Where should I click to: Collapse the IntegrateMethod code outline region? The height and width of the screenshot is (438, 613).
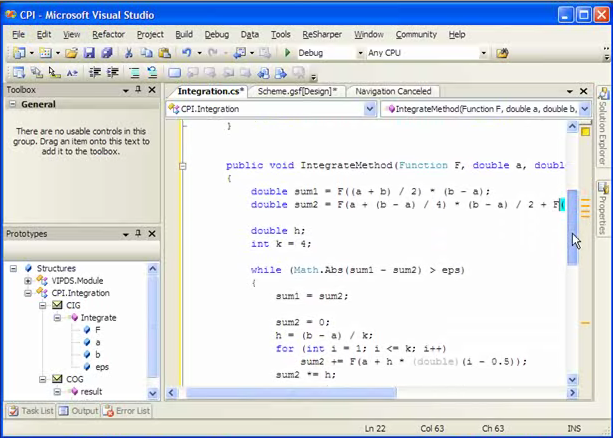pyautogui.click(x=182, y=166)
